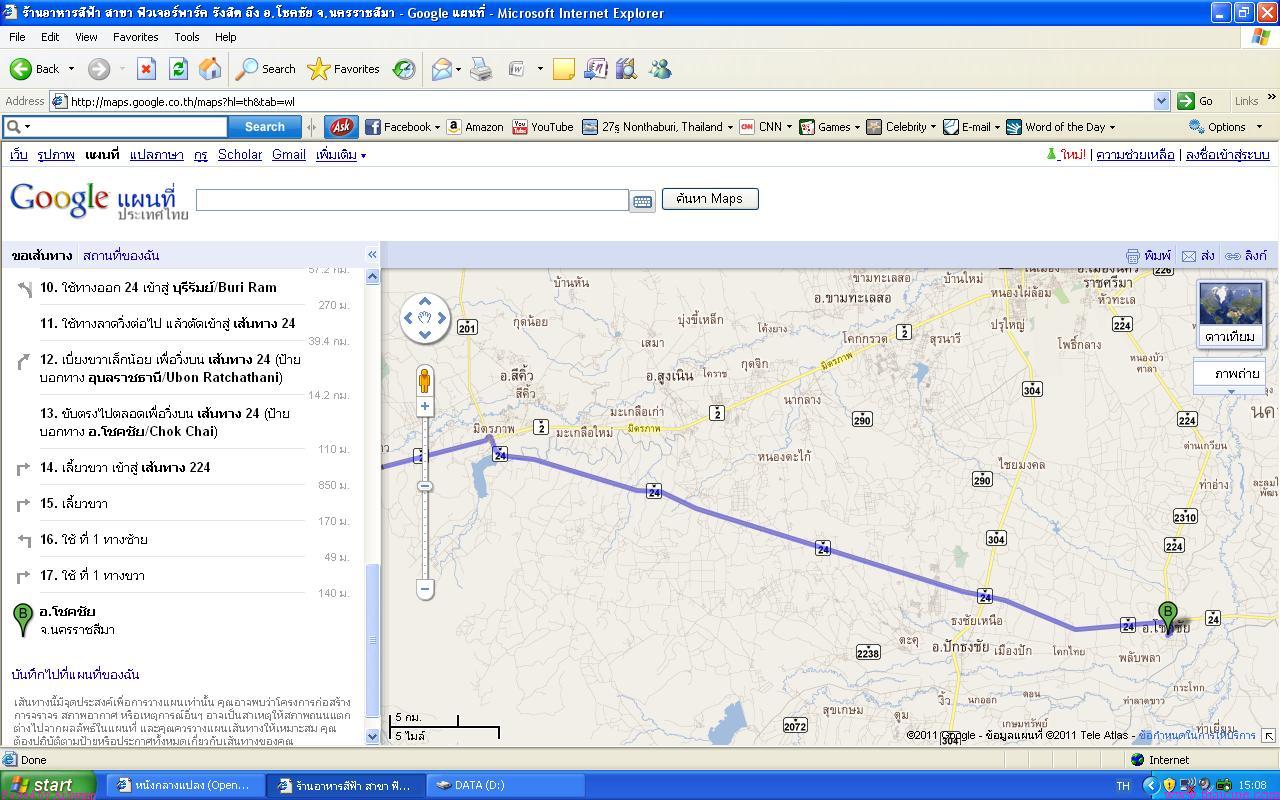
Task: Open the View menu
Action: (86, 37)
